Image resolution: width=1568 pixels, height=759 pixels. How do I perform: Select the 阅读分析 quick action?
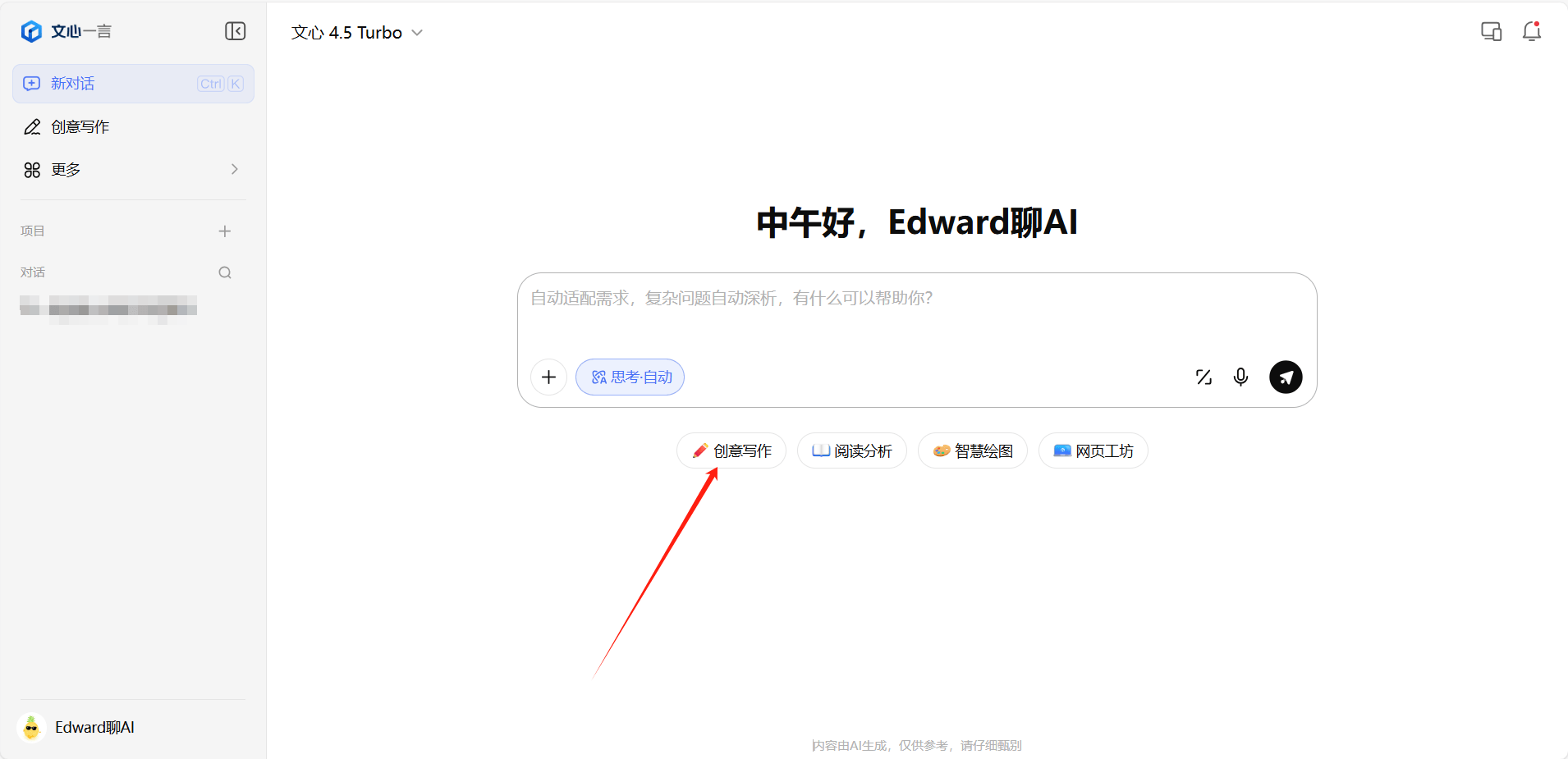click(x=852, y=450)
